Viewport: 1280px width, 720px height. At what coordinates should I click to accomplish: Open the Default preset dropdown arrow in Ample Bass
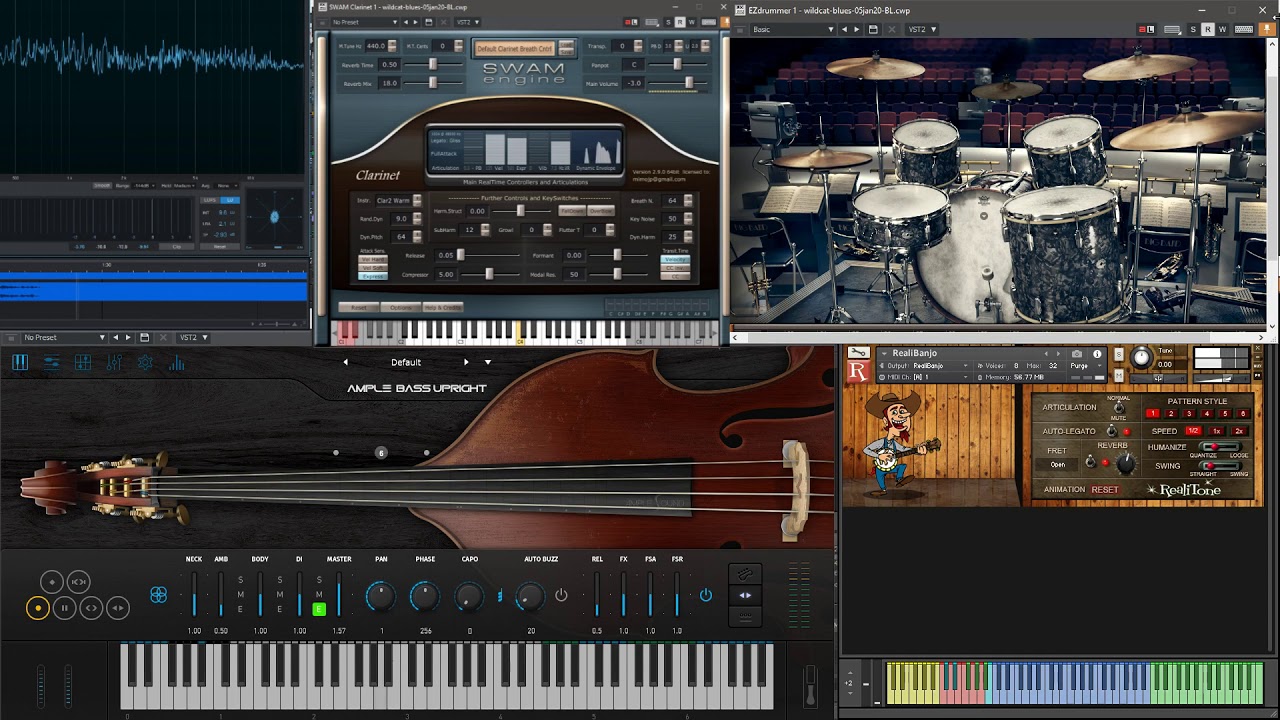pos(488,362)
